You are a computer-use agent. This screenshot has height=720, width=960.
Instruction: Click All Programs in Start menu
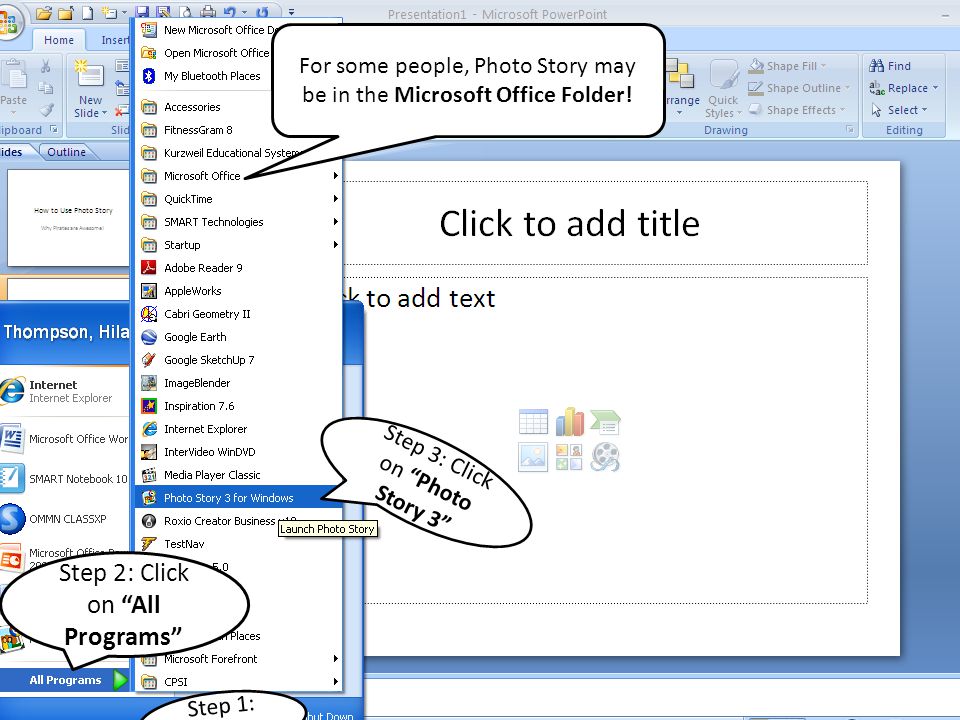[x=65, y=680]
